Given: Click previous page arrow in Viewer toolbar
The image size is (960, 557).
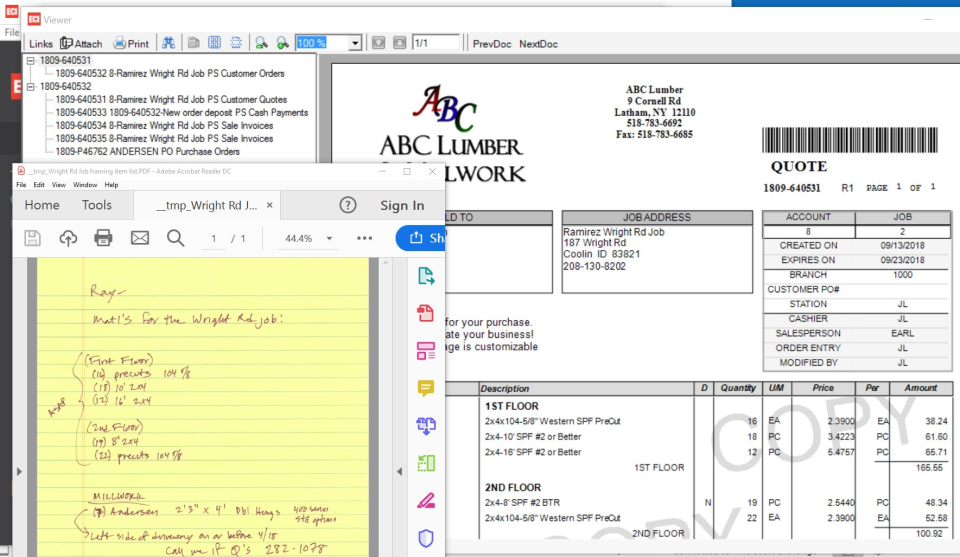Looking at the screenshot, I should (x=378, y=43).
